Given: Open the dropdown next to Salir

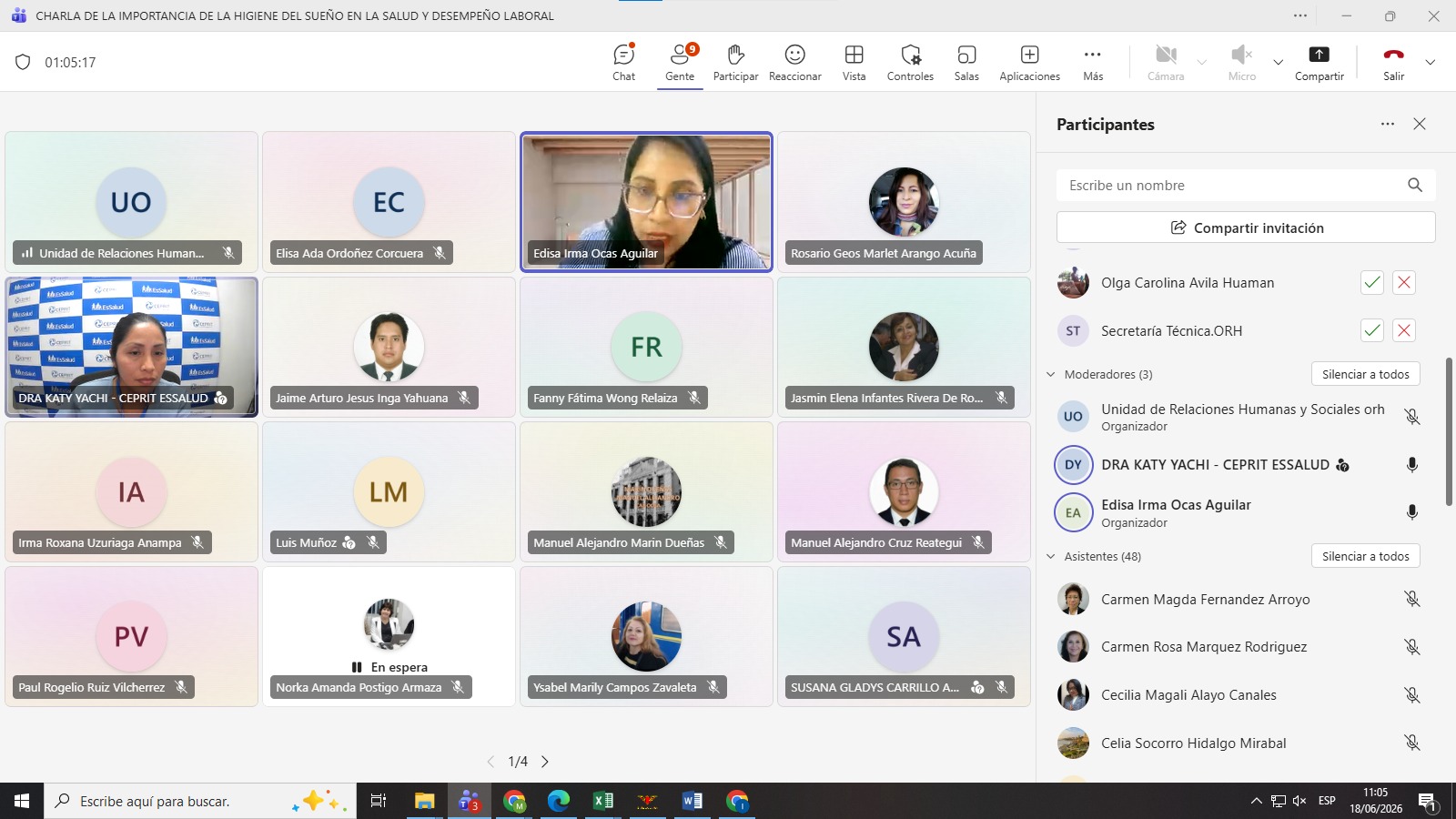Looking at the screenshot, I should pyautogui.click(x=1430, y=63).
